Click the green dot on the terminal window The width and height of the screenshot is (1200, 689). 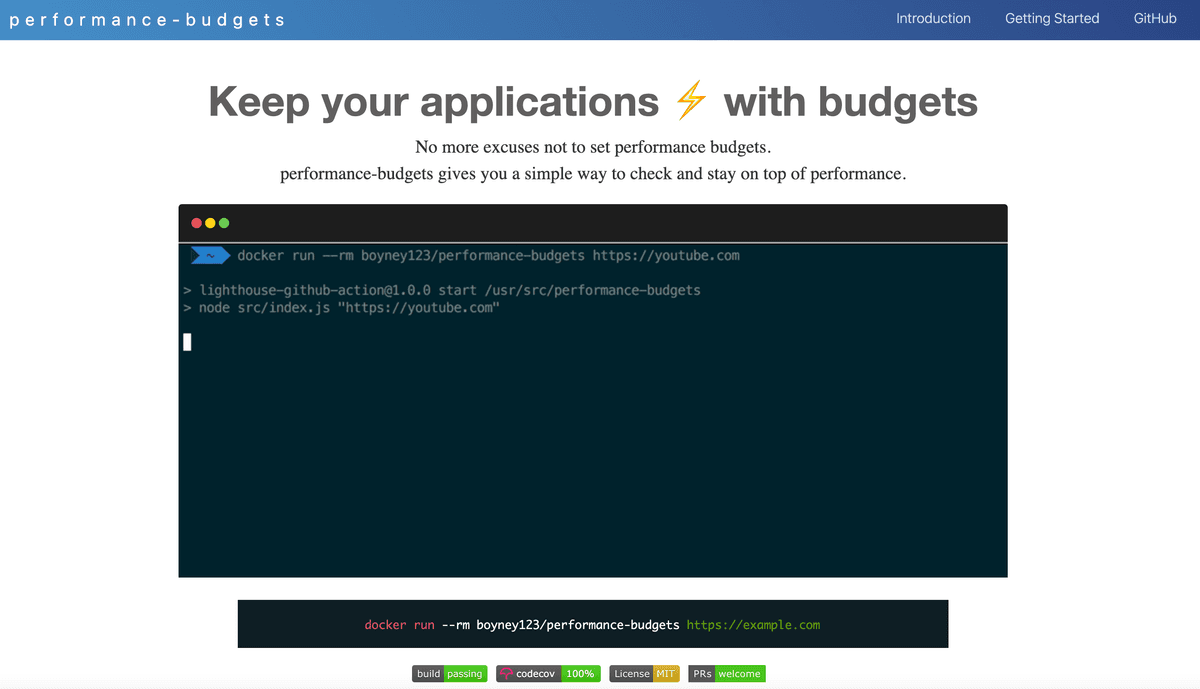click(x=224, y=223)
